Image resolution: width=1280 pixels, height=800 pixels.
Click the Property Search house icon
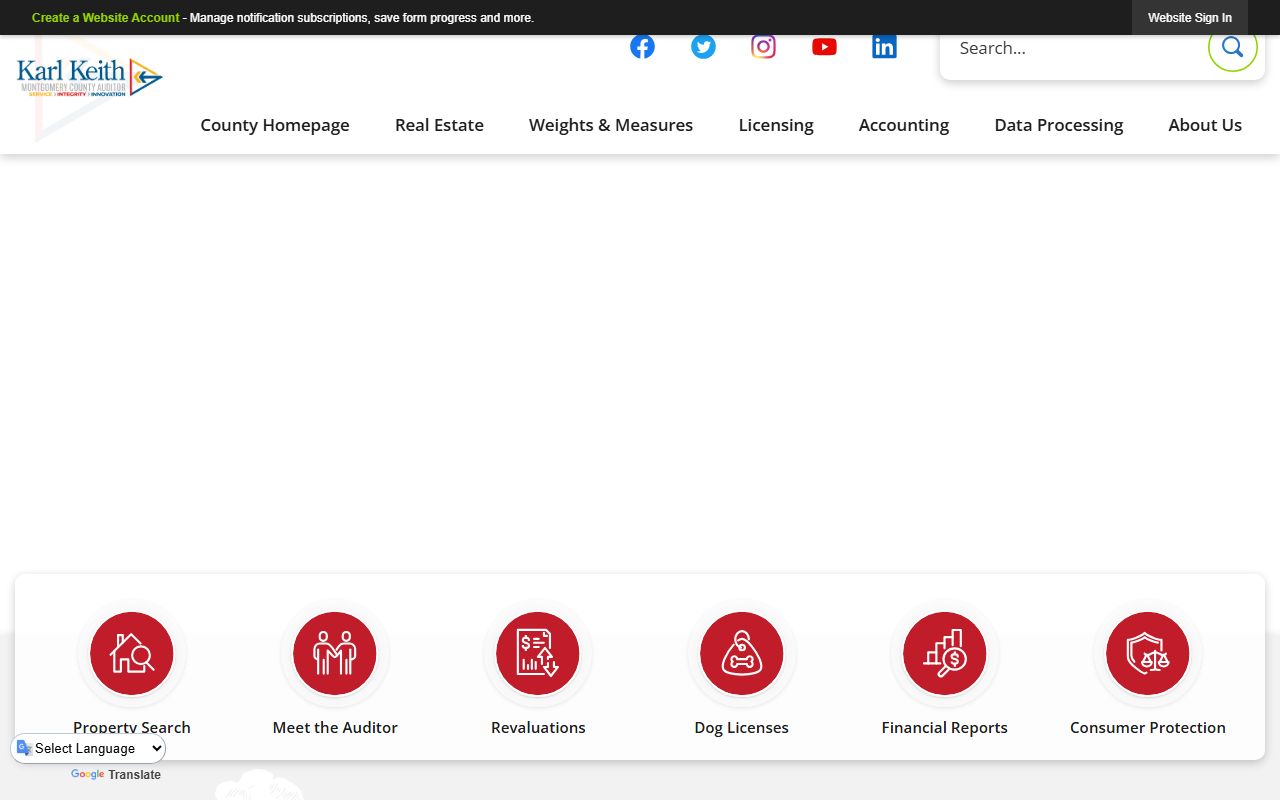point(132,653)
